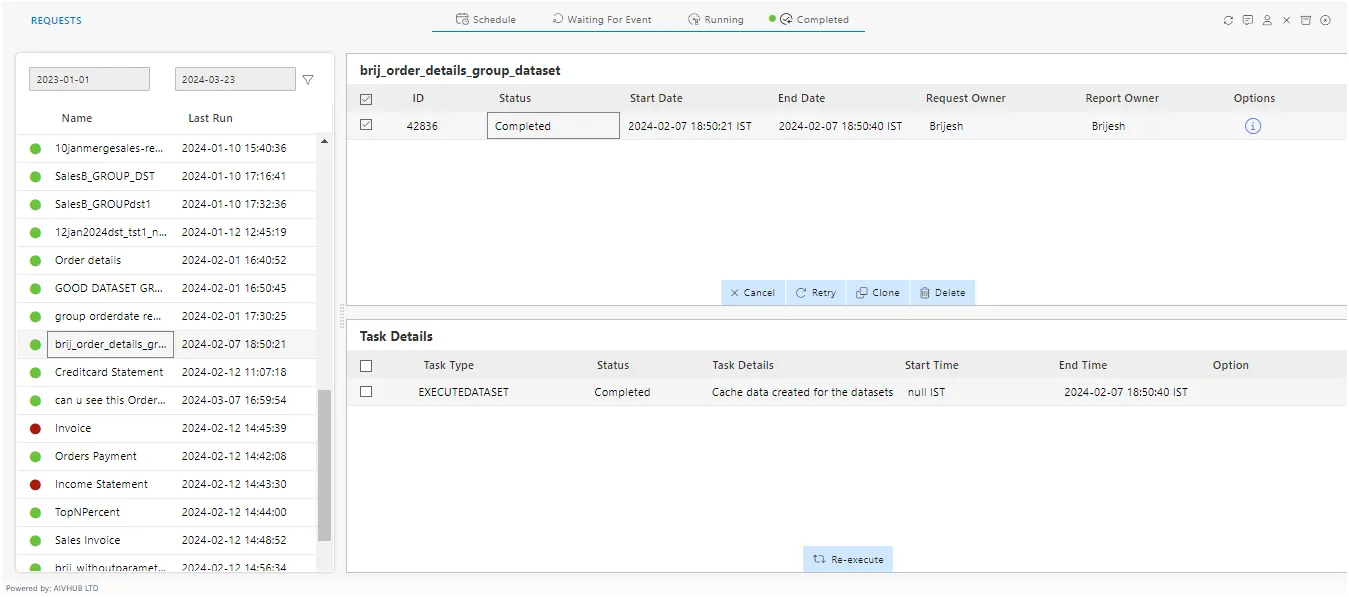Toggle select-all checkbox in requests header

click(x=366, y=99)
